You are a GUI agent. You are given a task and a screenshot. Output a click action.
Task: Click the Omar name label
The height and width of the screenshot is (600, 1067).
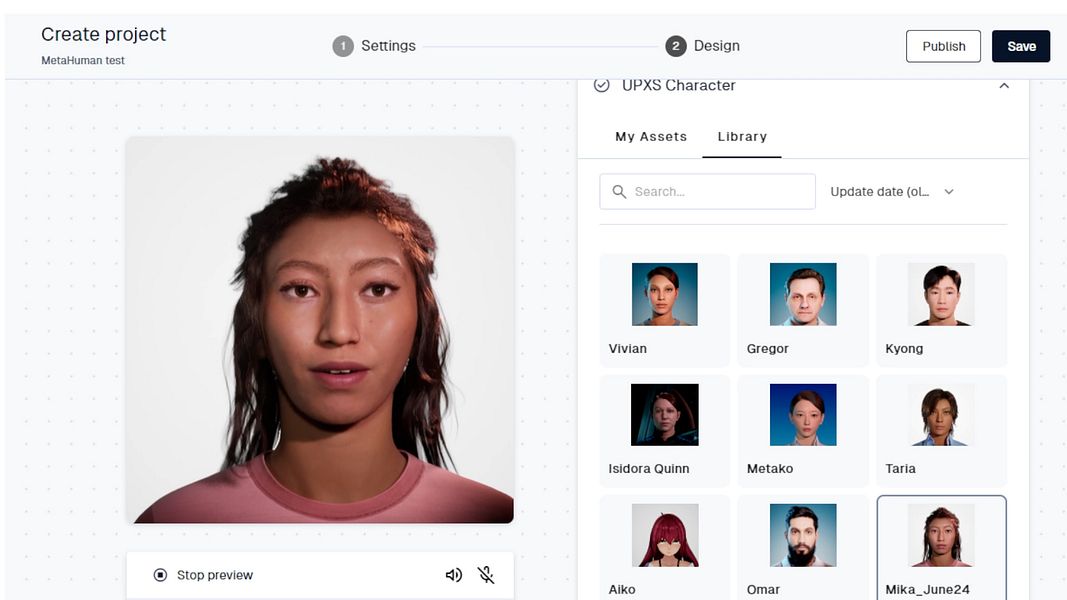763,589
